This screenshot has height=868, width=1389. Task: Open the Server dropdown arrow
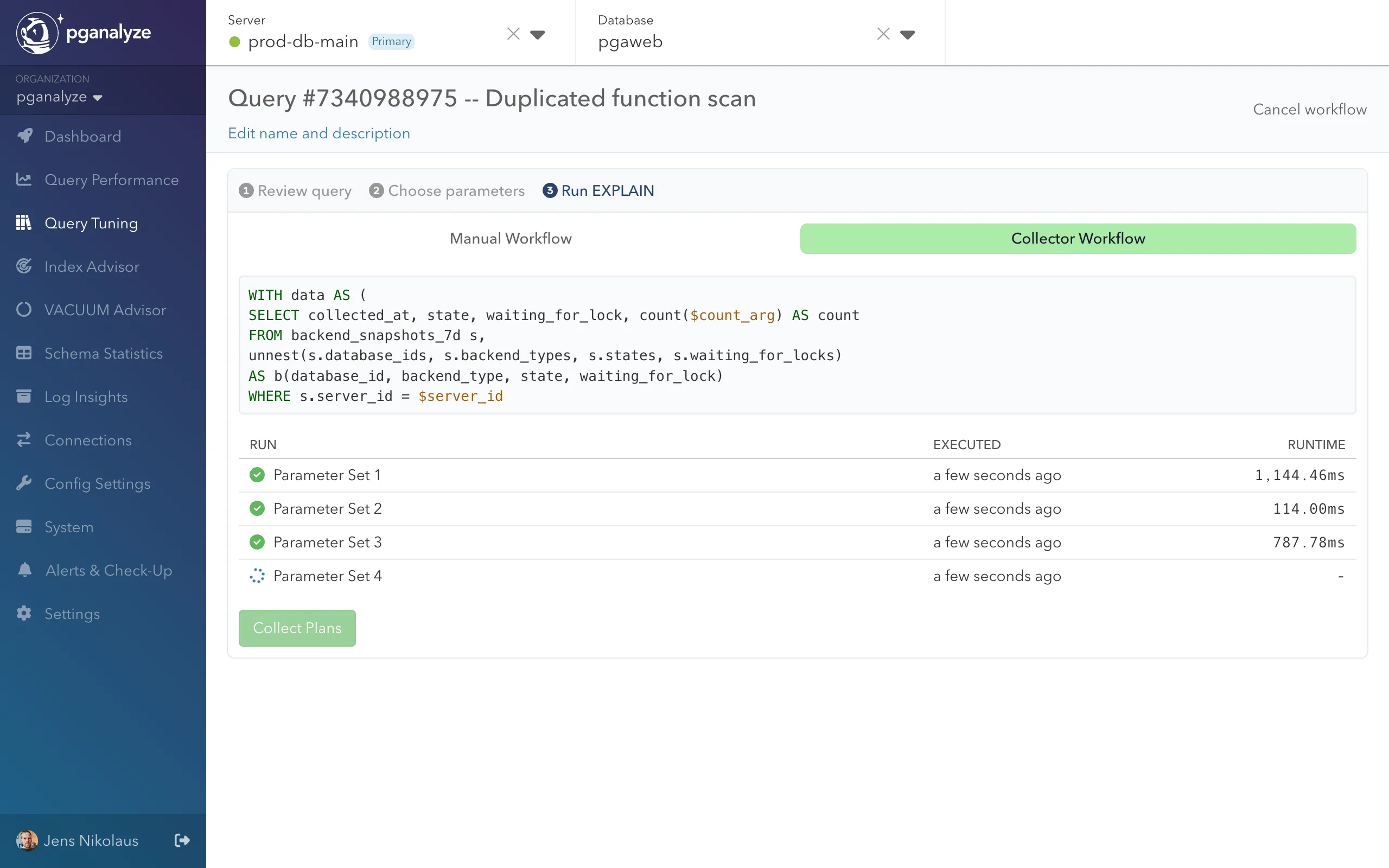coord(537,35)
